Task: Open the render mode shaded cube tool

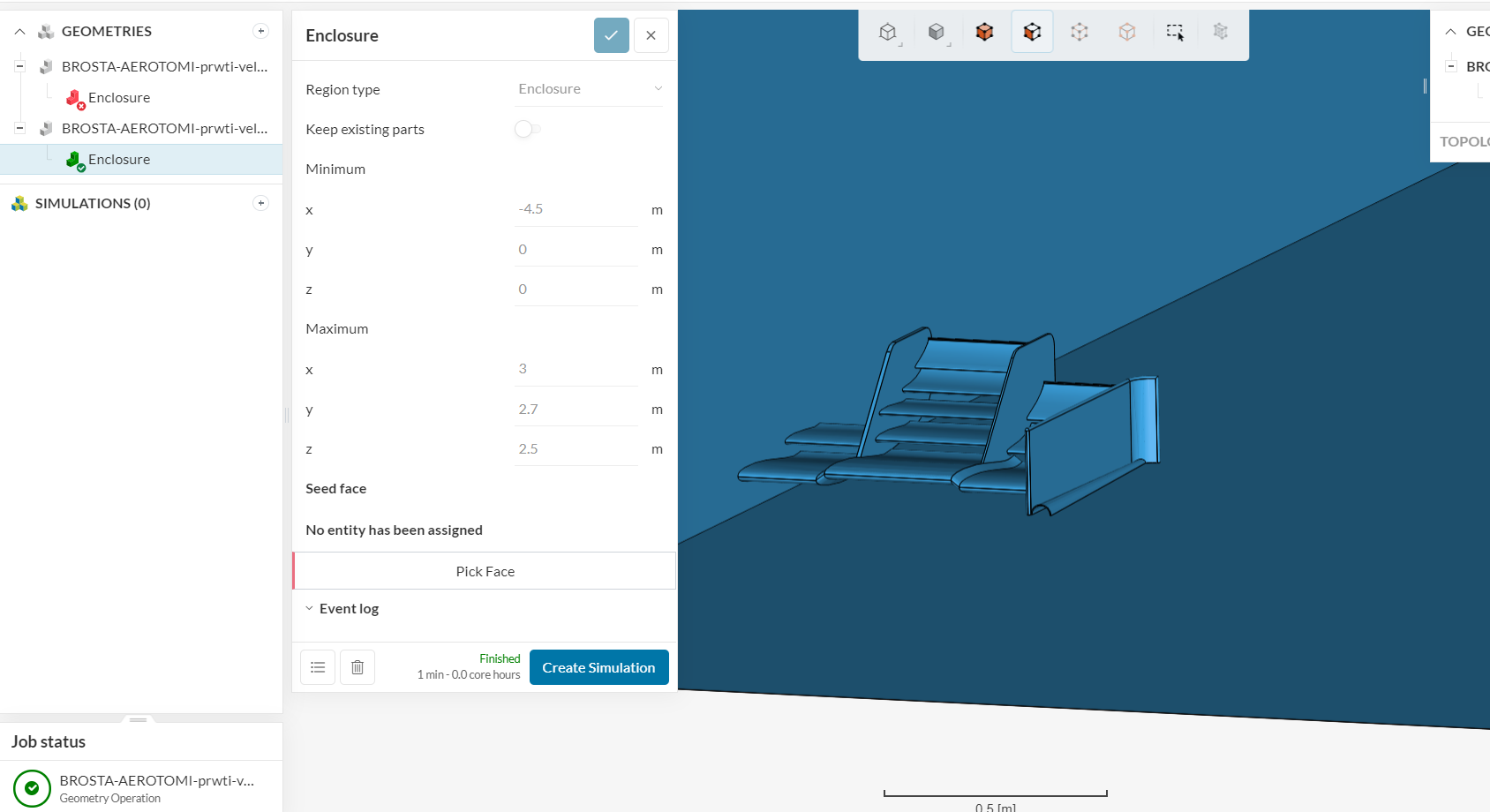Action: (937, 33)
